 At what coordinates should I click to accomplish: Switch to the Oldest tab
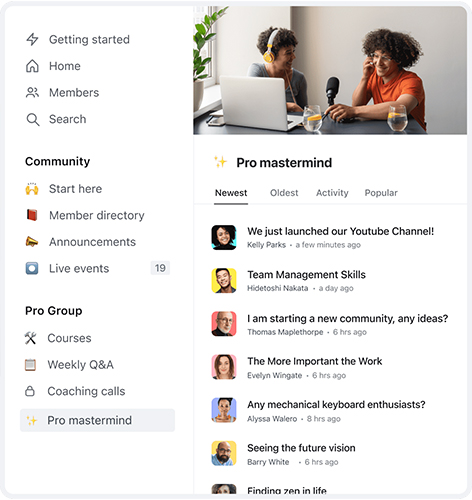(x=284, y=193)
